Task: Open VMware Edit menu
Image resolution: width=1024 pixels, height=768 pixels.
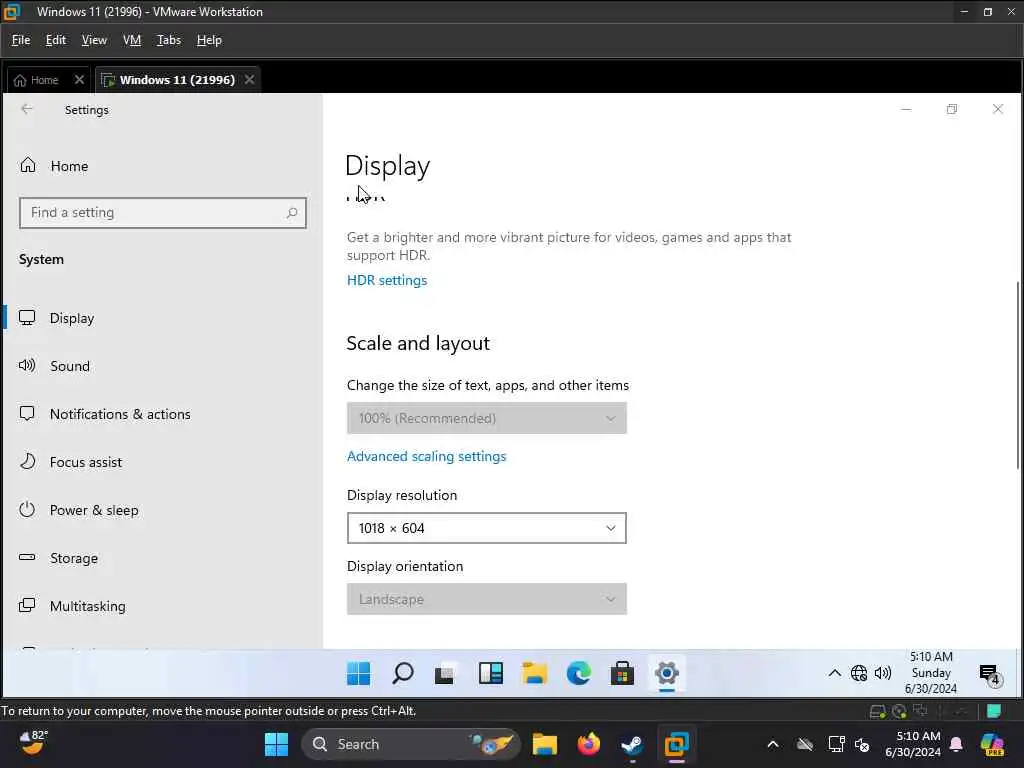Action: point(56,40)
